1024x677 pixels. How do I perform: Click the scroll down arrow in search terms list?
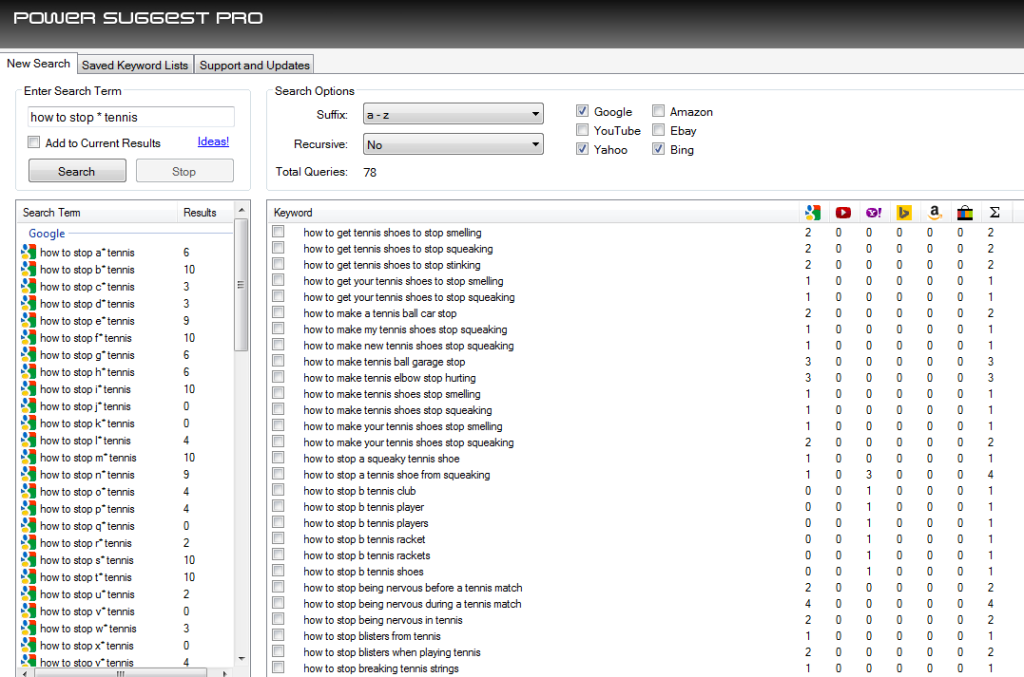click(242, 659)
